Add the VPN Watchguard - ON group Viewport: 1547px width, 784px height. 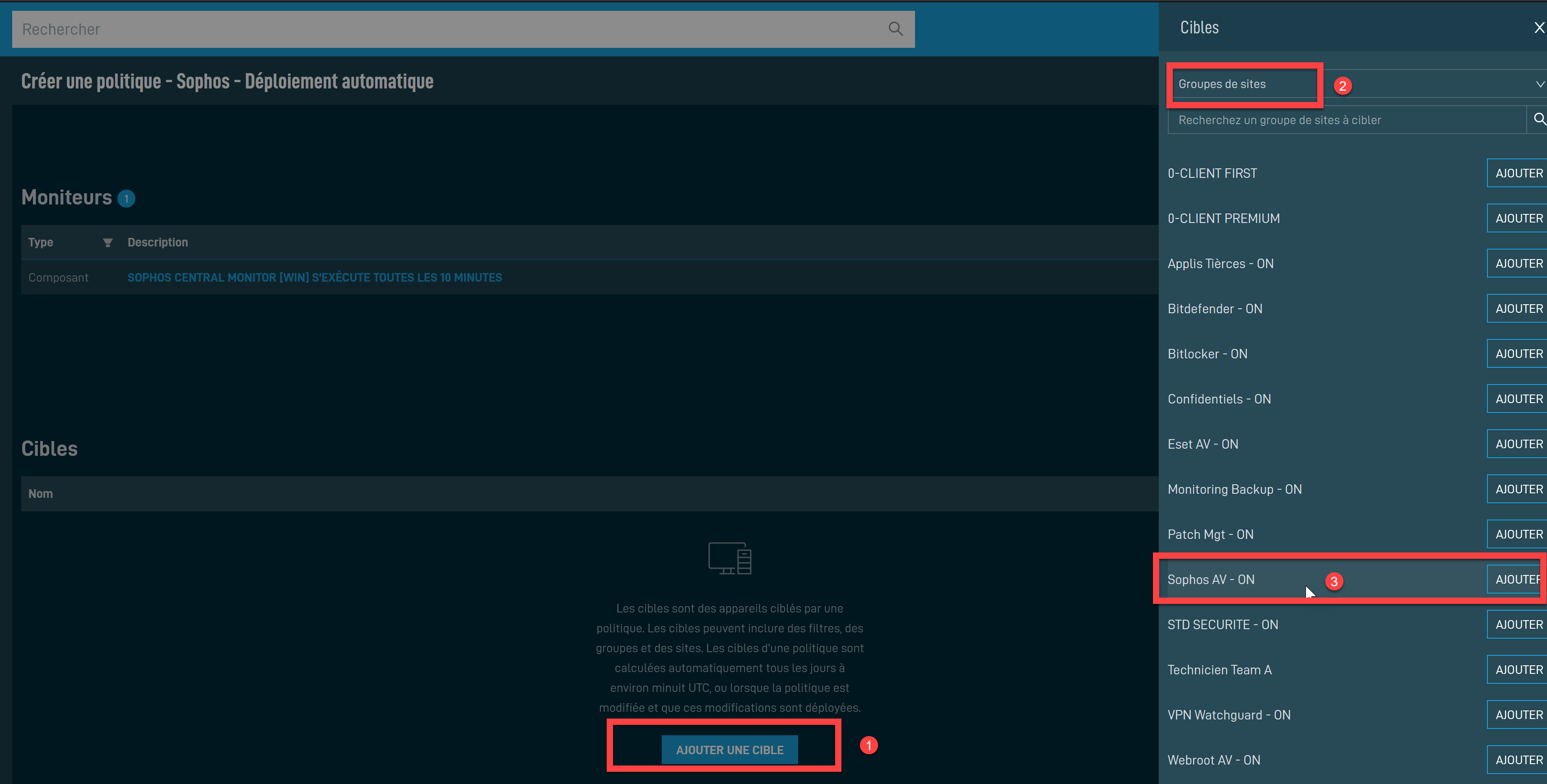[x=1518, y=715]
